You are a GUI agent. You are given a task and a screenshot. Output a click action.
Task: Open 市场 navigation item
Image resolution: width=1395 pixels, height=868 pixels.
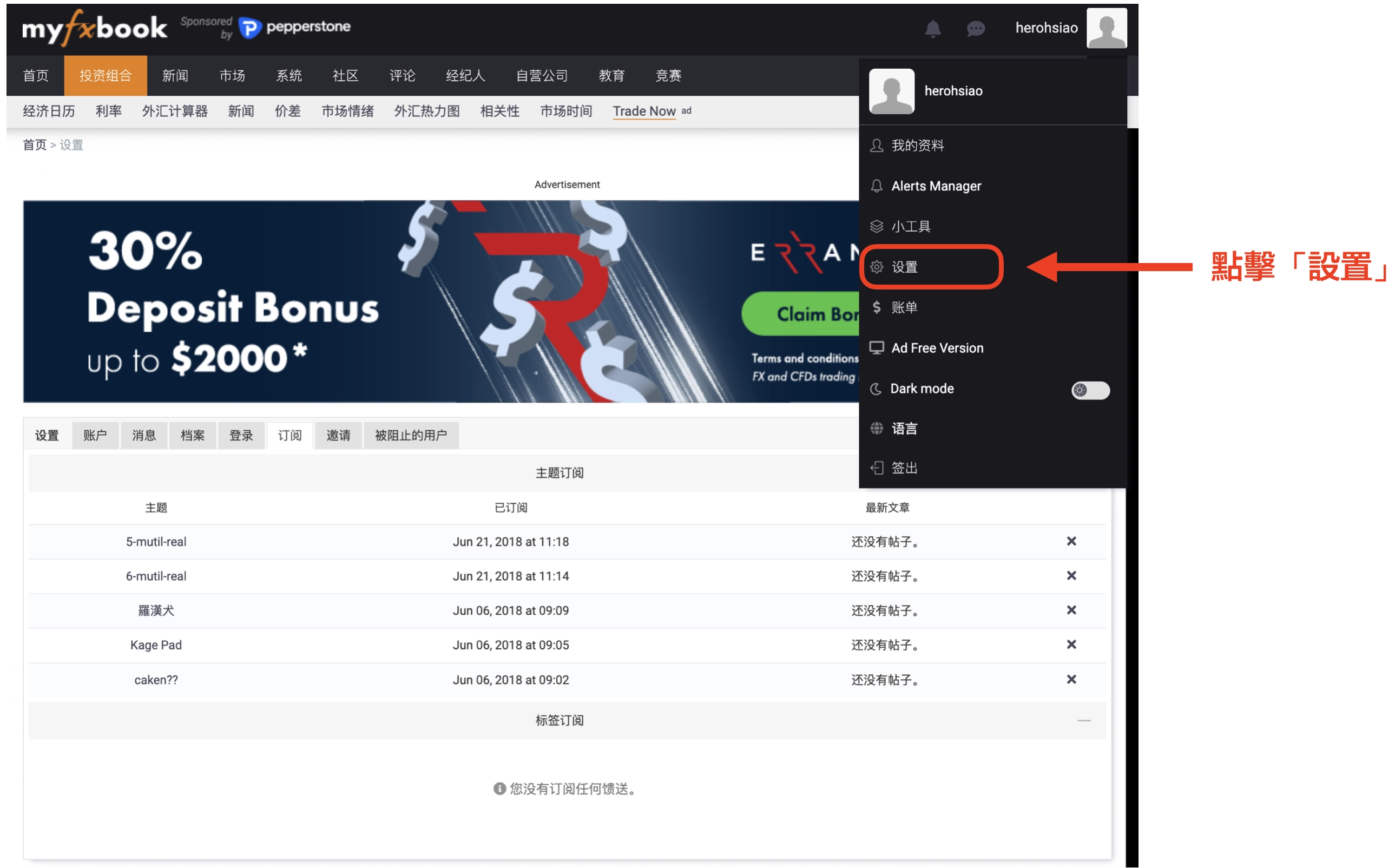tap(233, 76)
